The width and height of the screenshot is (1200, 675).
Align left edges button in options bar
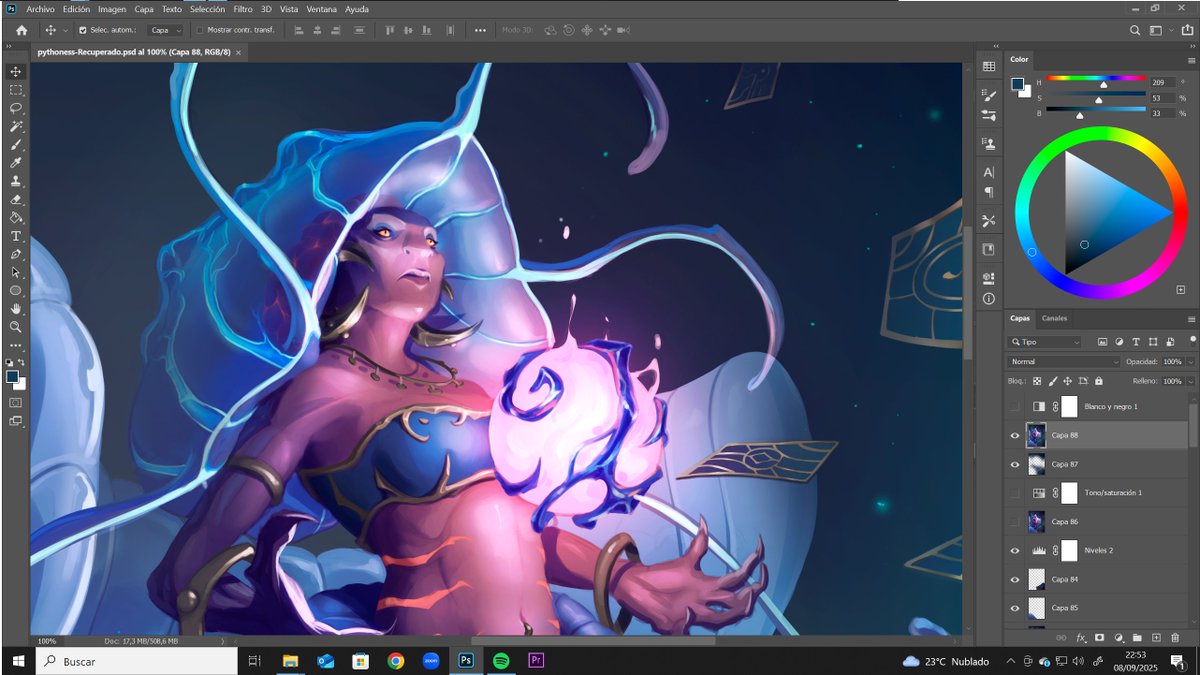click(x=299, y=30)
